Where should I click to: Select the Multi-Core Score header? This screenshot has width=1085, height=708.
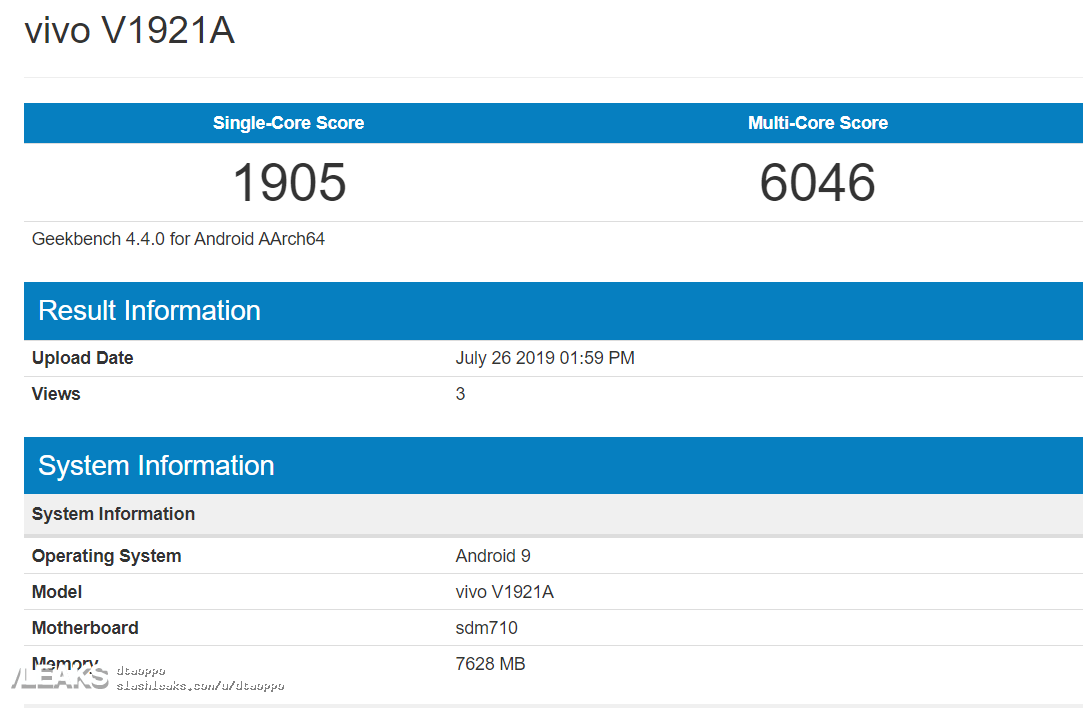[x=817, y=123]
